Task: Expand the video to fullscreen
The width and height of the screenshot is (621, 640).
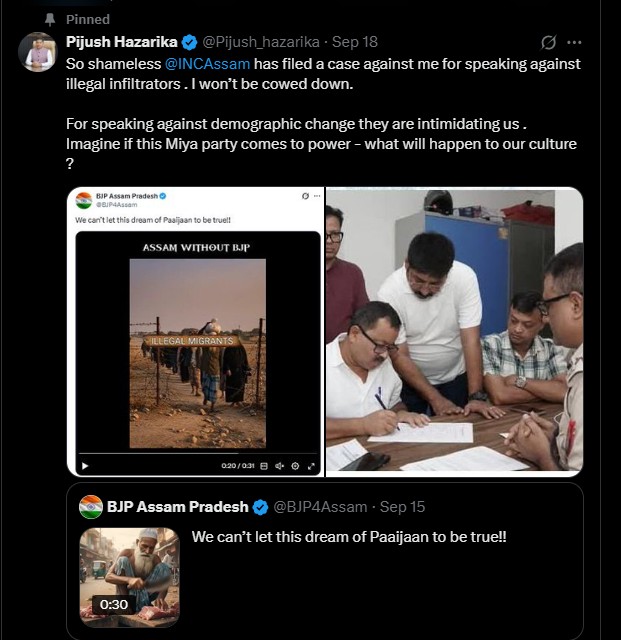Action: point(311,465)
